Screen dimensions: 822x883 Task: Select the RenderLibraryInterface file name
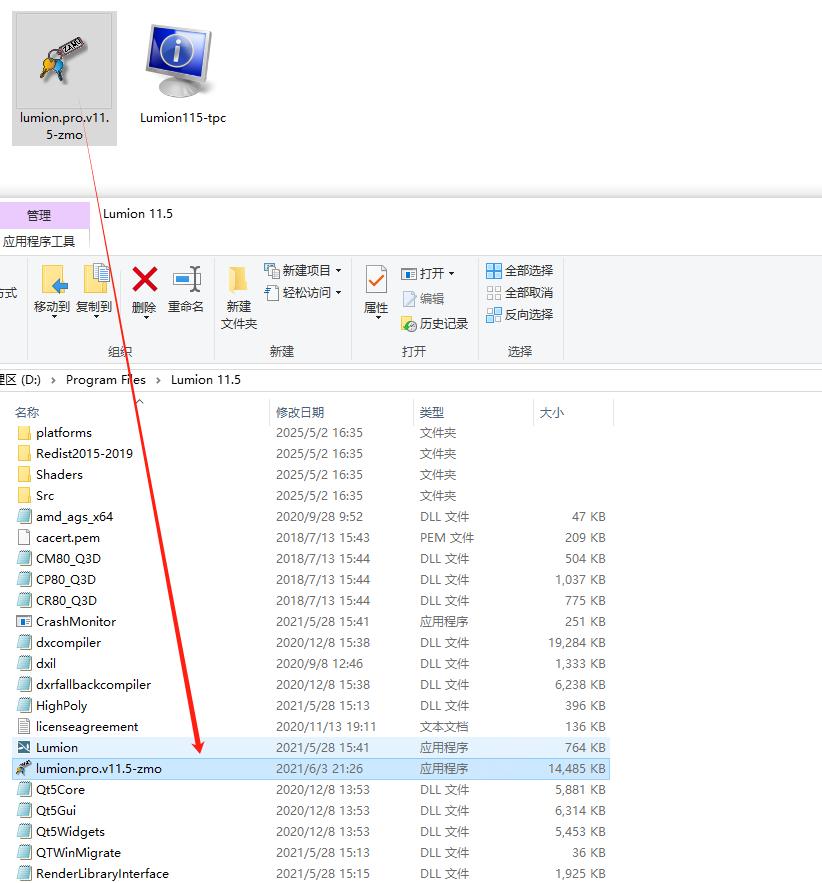tap(102, 873)
